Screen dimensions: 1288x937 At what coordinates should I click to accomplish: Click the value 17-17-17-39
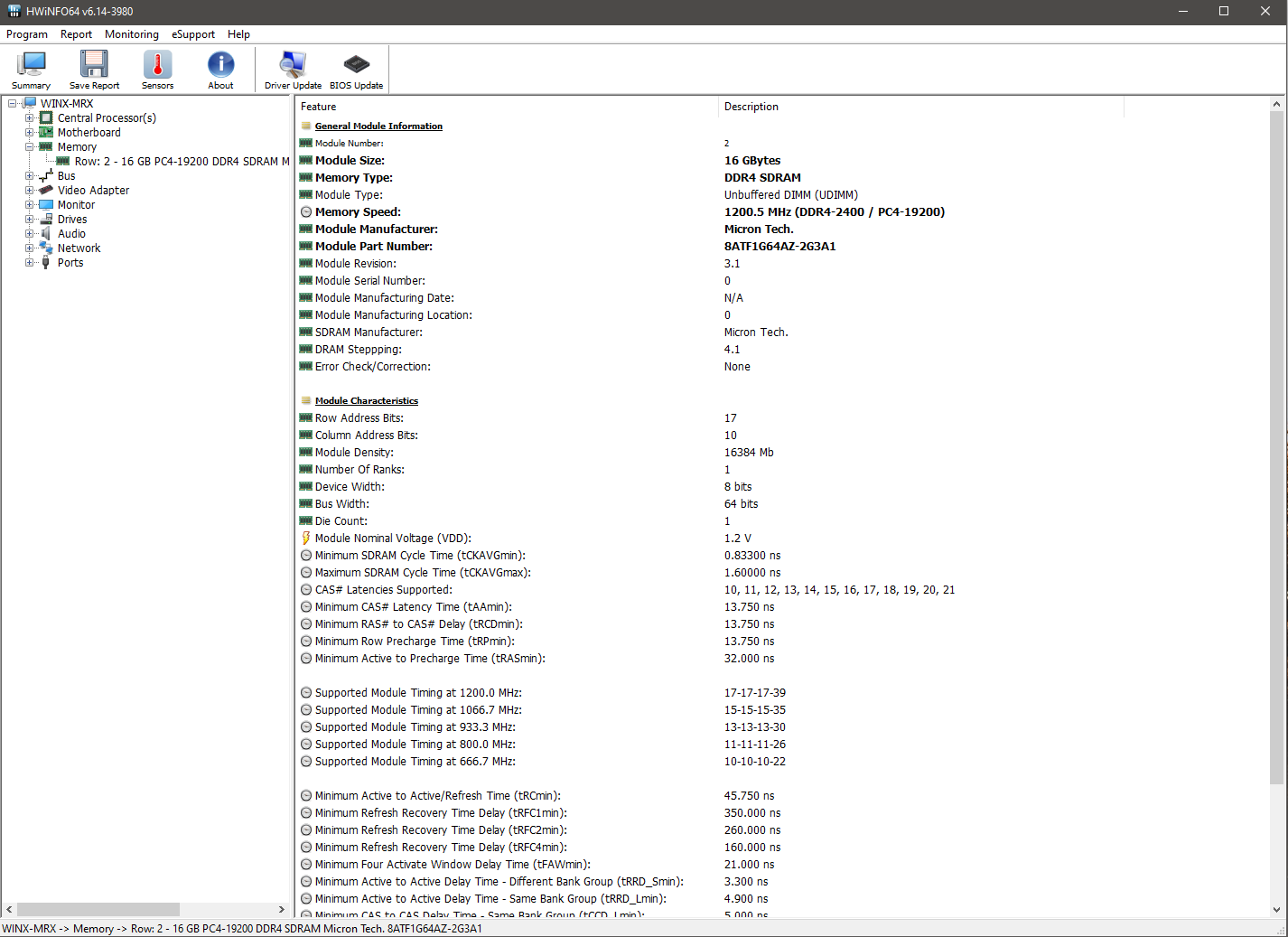click(x=755, y=693)
